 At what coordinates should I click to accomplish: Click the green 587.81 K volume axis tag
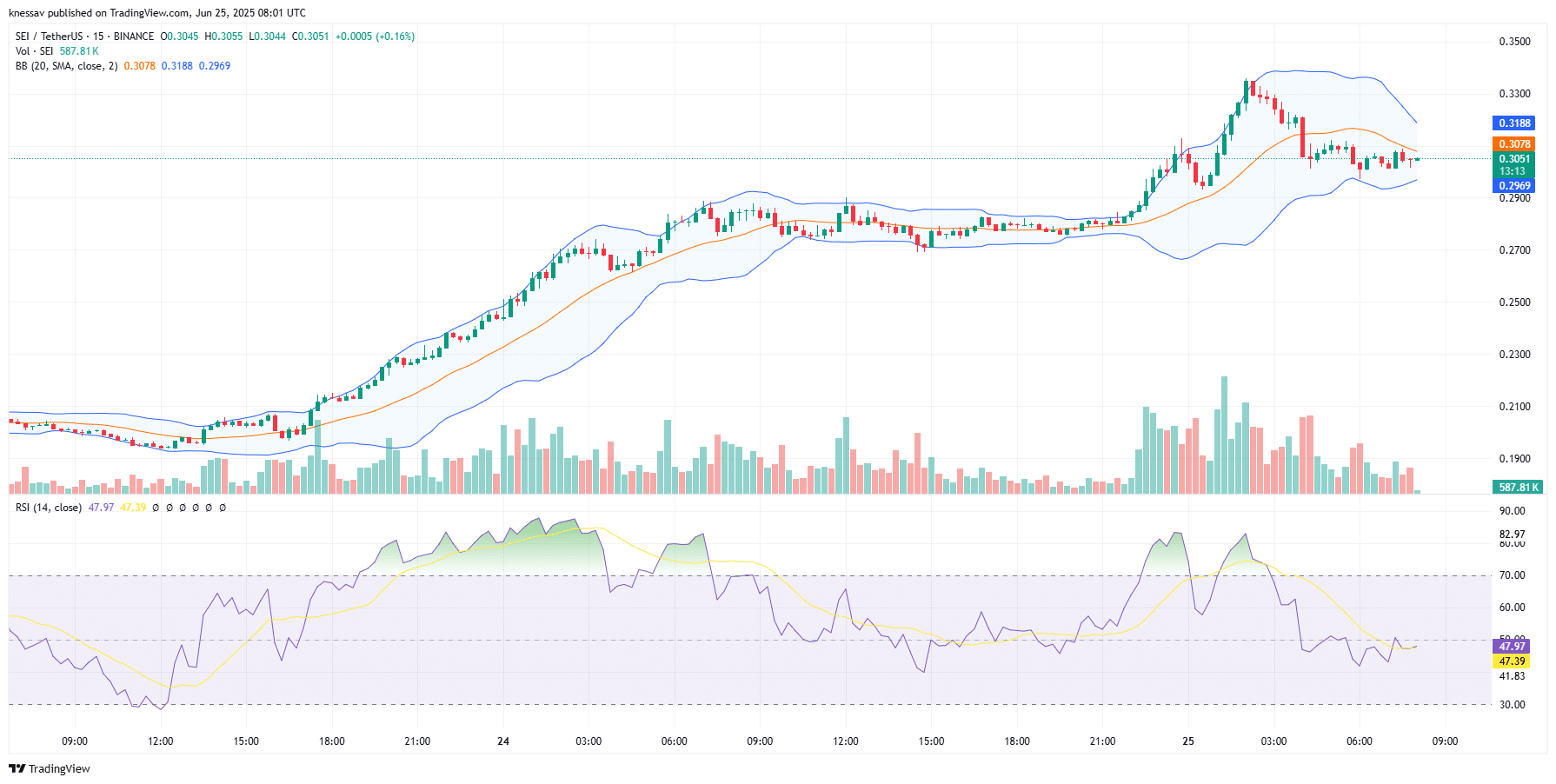(x=1519, y=488)
